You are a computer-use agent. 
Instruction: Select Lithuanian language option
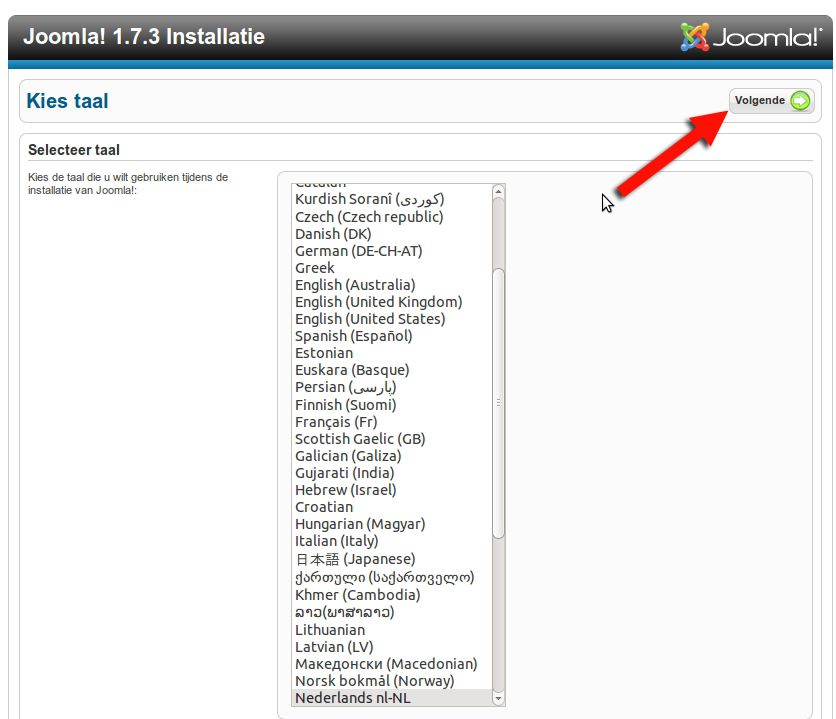(392, 630)
